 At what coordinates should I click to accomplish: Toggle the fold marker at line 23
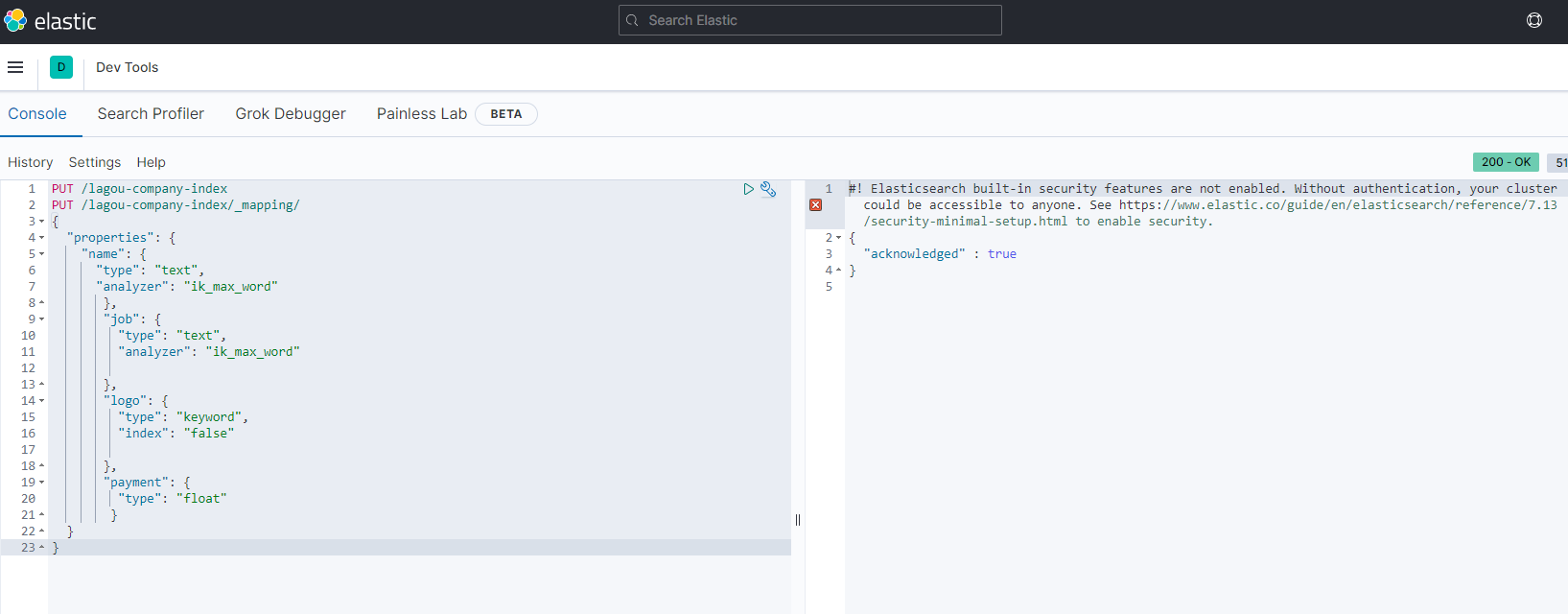(41, 548)
